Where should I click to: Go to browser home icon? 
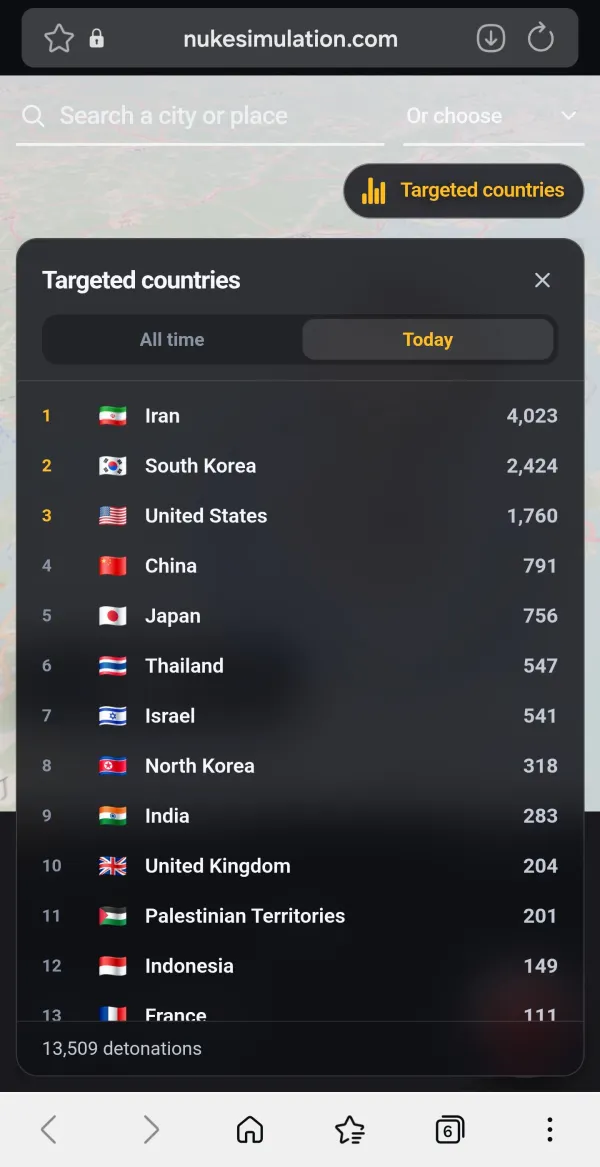coord(249,1130)
